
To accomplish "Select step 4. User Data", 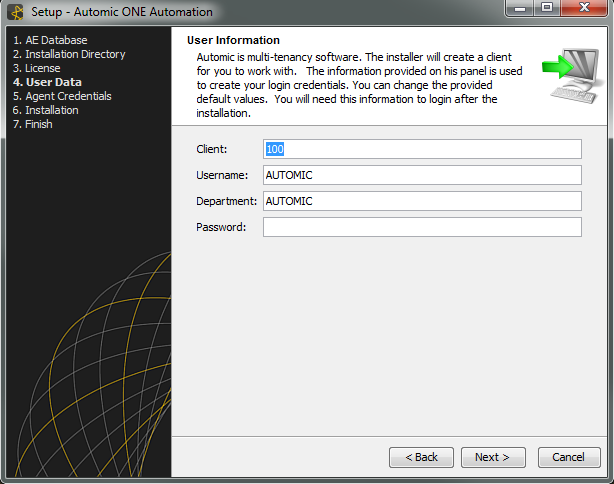I will pyautogui.click(x=47, y=82).
